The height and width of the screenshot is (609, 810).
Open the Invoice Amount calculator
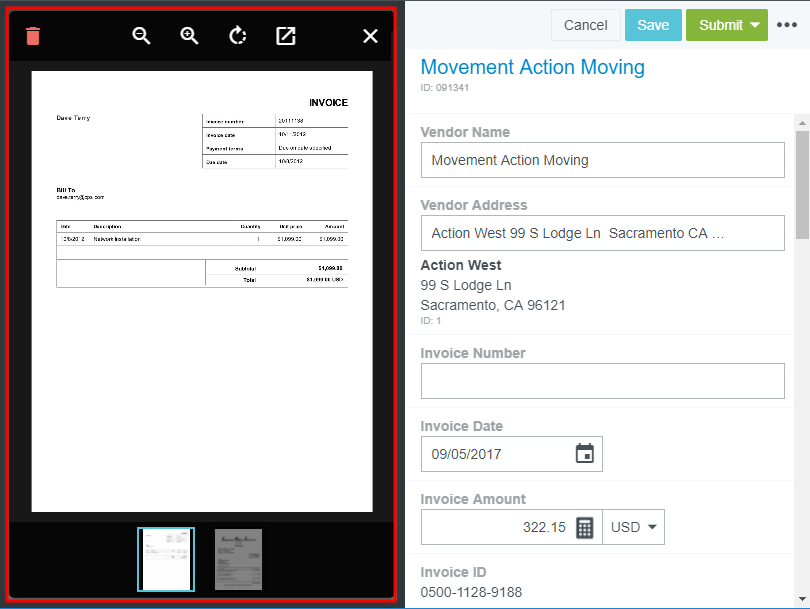(x=586, y=527)
